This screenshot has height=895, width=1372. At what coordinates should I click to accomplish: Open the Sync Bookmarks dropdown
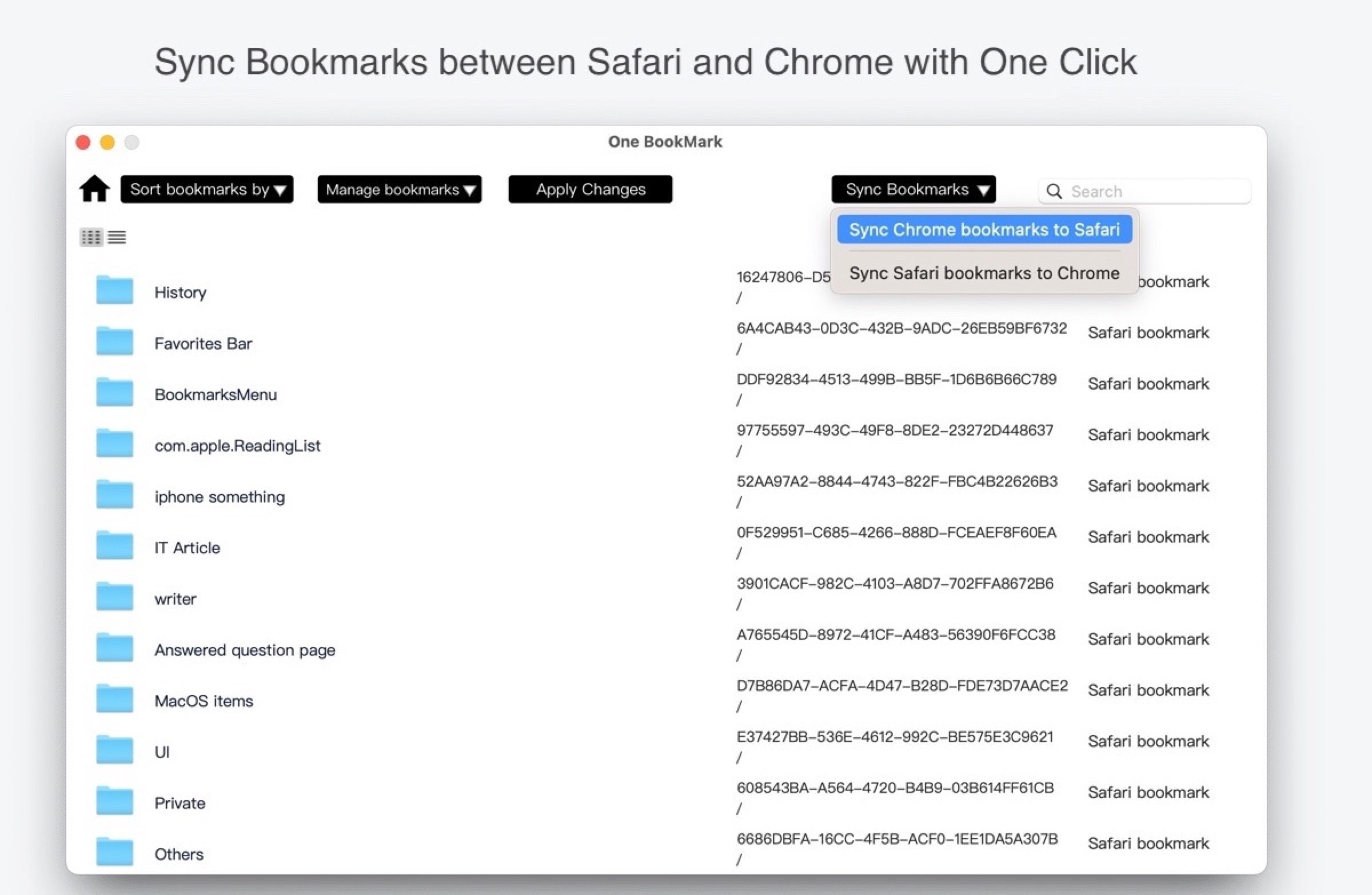[913, 189]
